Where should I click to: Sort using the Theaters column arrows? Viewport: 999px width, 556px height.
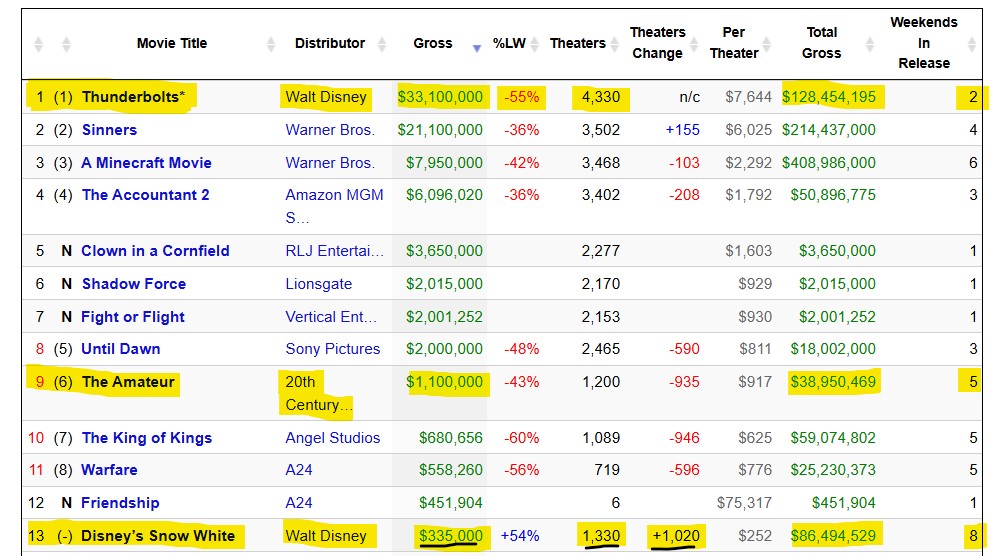pos(613,44)
